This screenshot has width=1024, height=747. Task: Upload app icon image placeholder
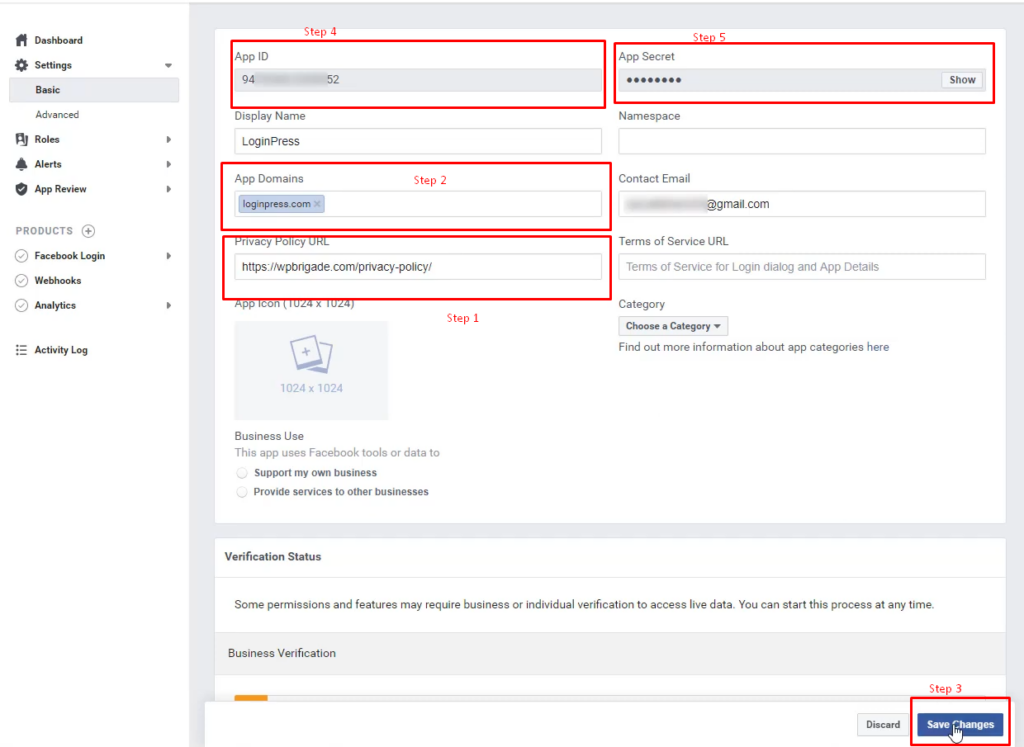point(311,370)
